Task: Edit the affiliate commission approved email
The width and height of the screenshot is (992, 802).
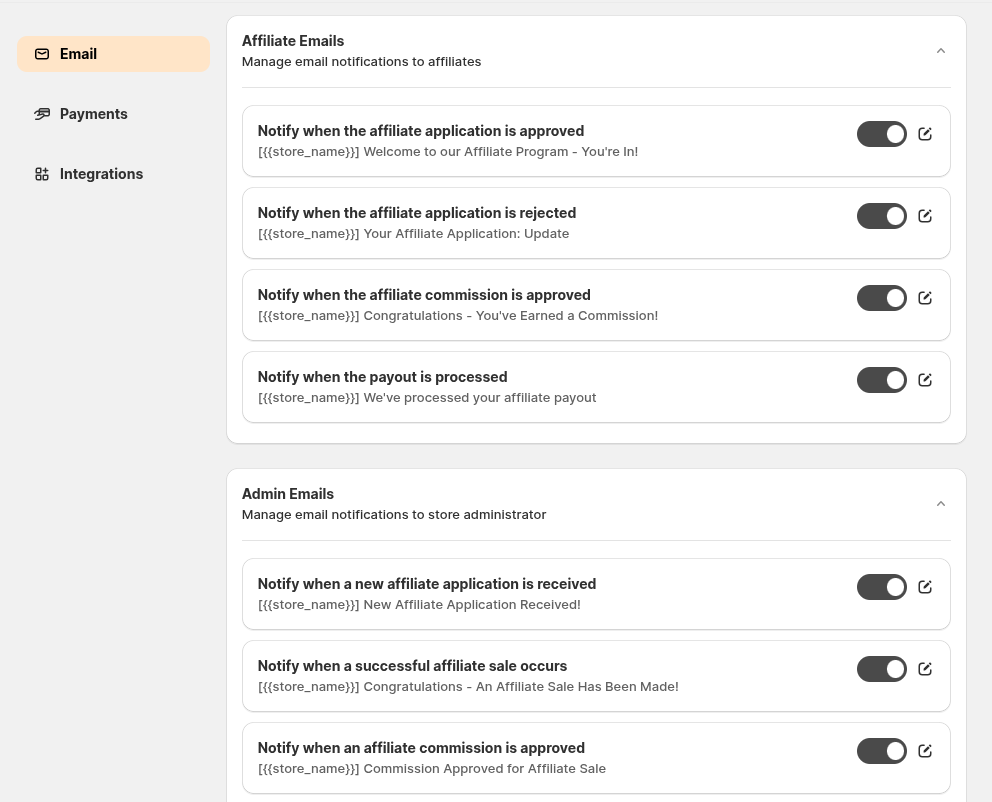Action: click(925, 298)
